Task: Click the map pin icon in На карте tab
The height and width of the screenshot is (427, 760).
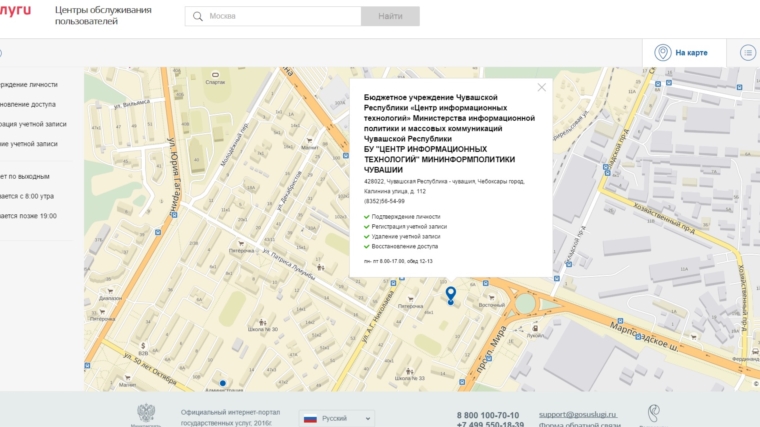Action: (663, 52)
